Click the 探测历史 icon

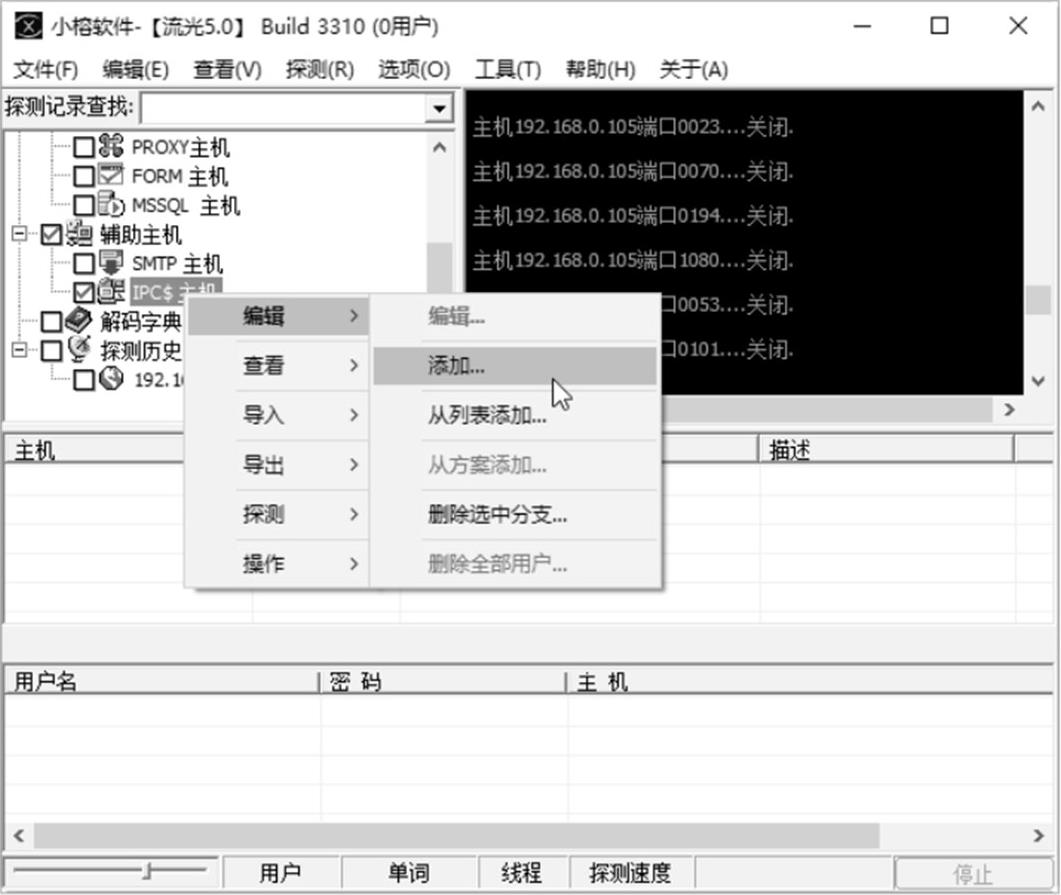coord(79,350)
